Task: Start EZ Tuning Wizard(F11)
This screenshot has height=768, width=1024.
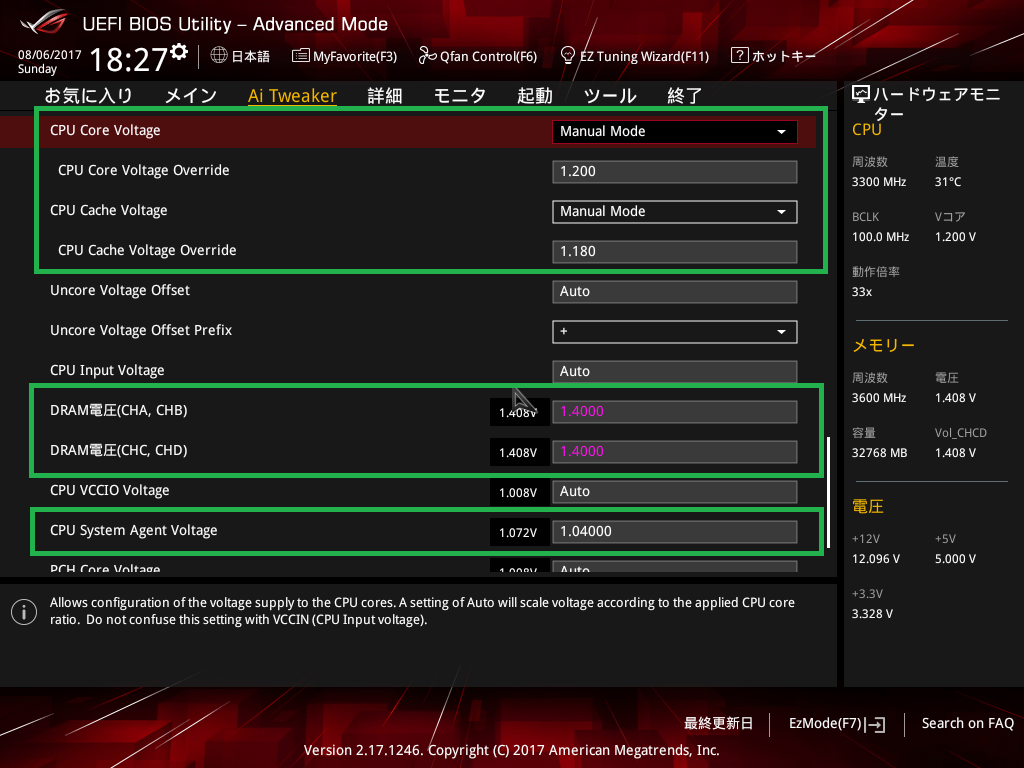Action: [635, 56]
